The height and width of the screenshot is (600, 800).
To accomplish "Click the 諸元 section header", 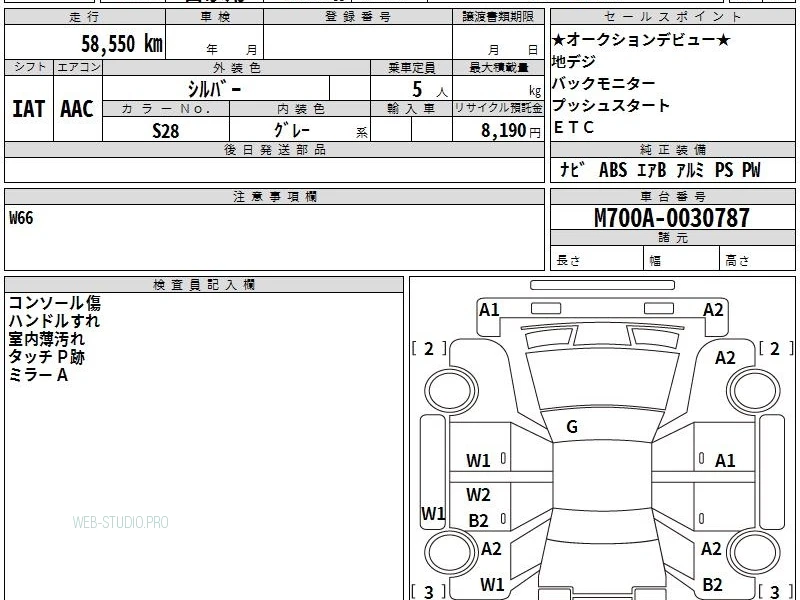I will coord(672,237).
